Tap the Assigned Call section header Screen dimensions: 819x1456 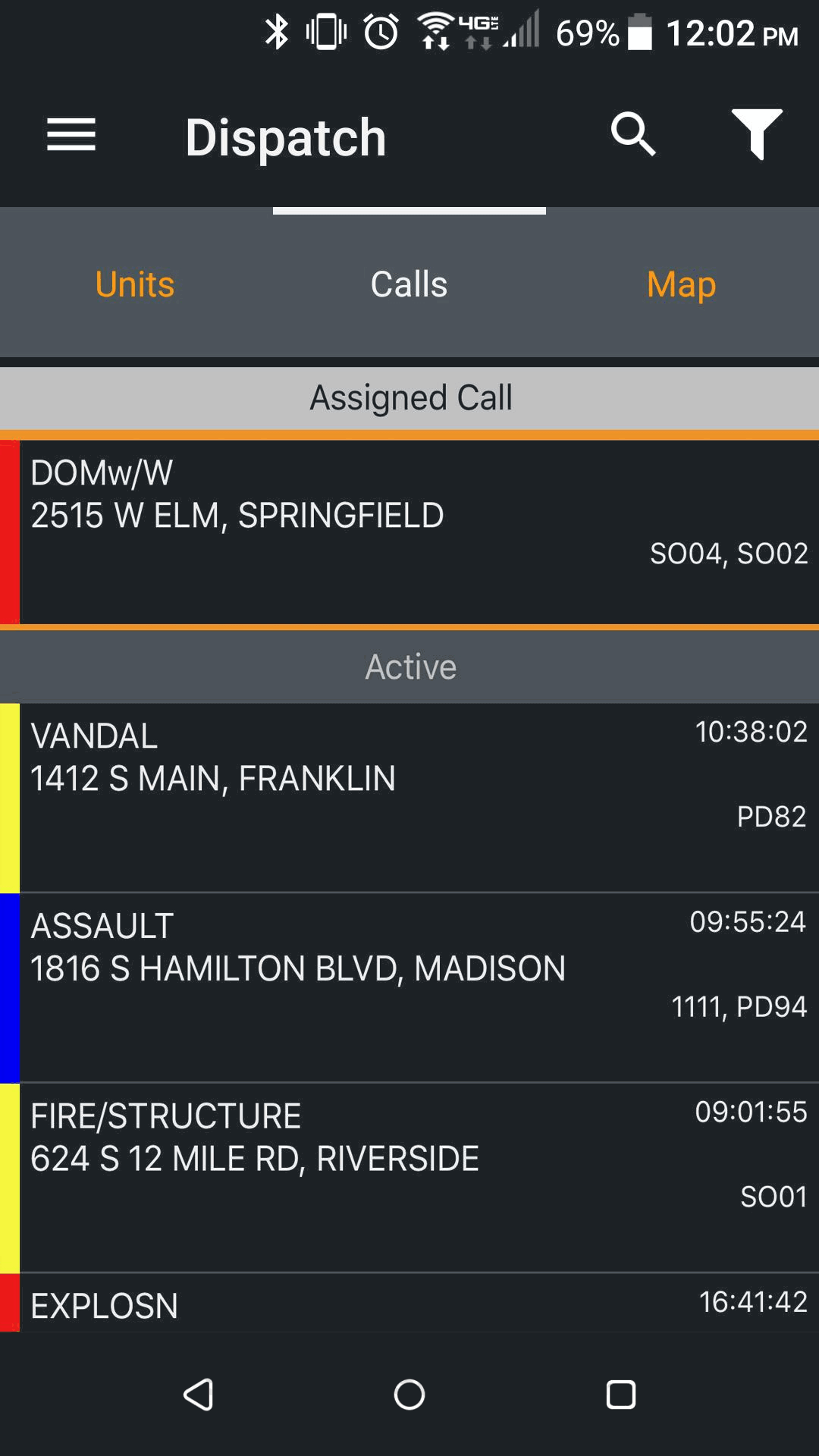(x=409, y=398)
